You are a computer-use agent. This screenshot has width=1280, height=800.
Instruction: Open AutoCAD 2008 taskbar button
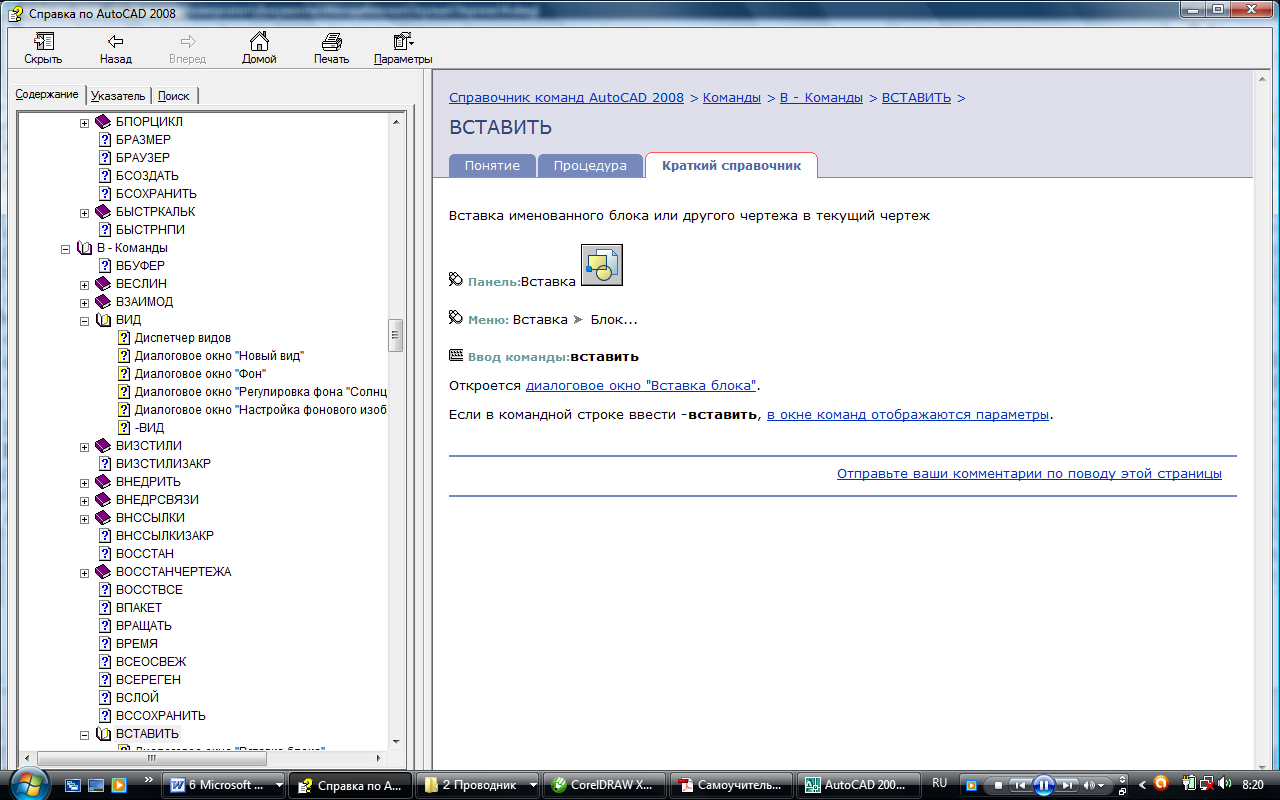(x=859, y=785)
